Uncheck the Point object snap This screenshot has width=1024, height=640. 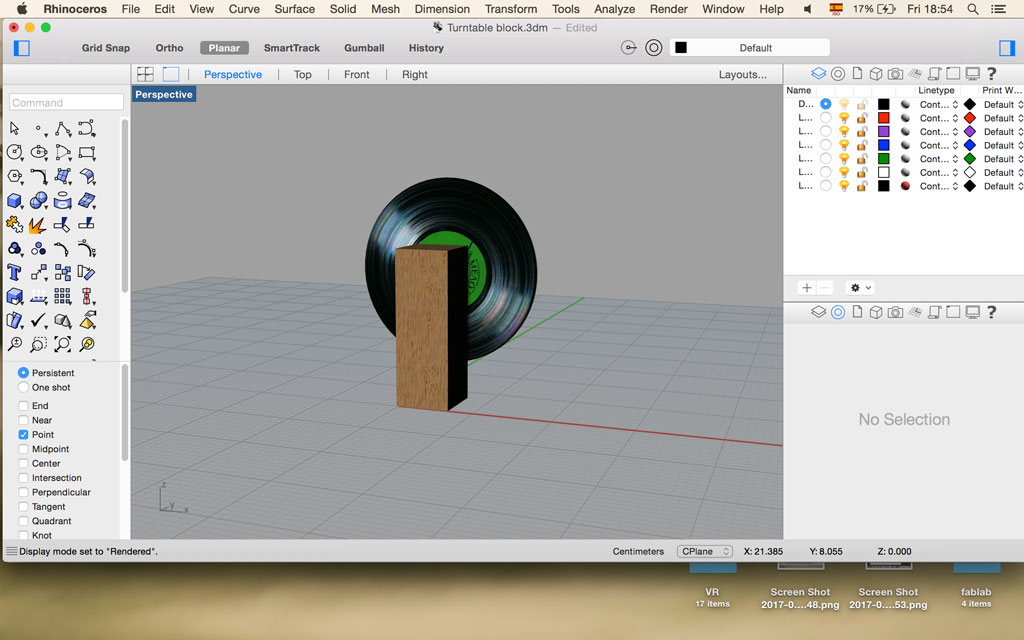(x=24, y=434)
